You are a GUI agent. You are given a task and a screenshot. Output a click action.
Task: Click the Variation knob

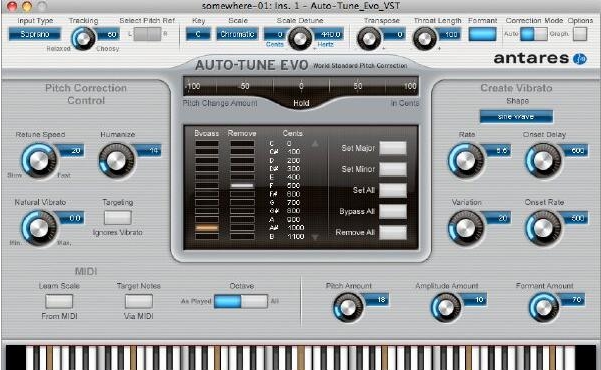coord(466,229)
